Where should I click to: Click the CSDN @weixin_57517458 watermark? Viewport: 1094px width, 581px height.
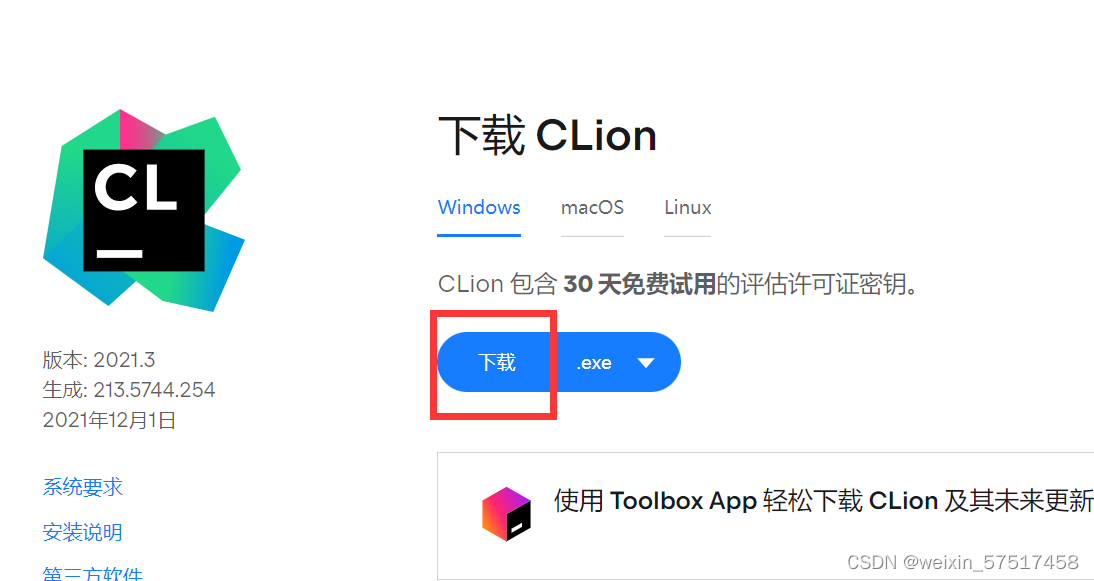pyautogui.click(x=963, y=562)
